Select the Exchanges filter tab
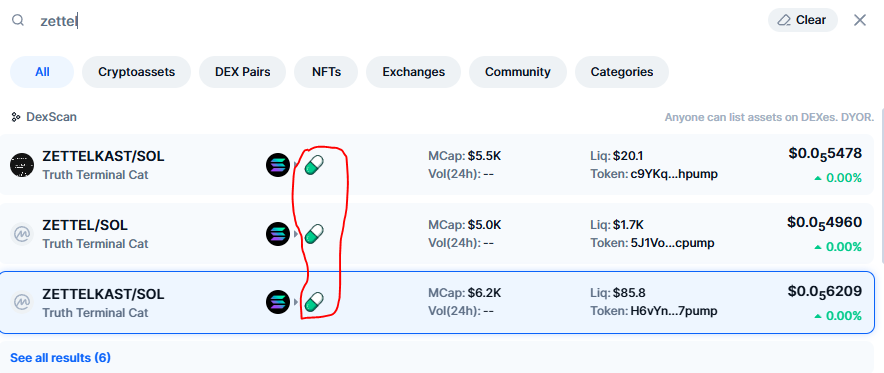The height and width of the screenshot is (373, 884). coord(413,72)
